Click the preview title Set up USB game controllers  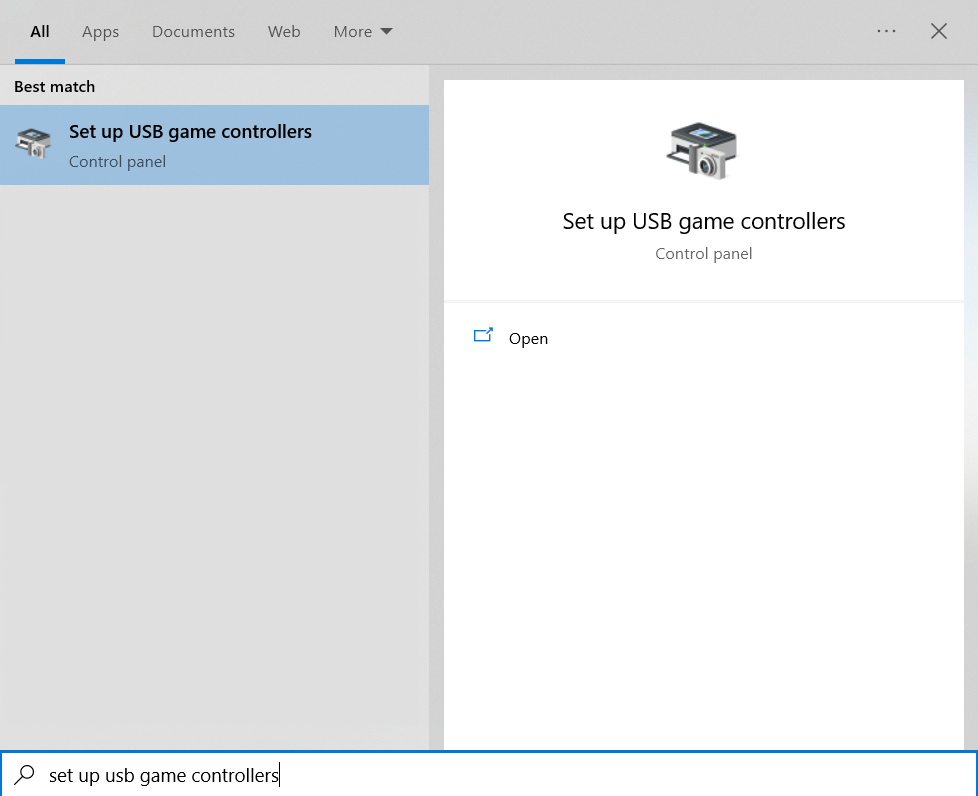pyautogui.click(x=704, y=221)
